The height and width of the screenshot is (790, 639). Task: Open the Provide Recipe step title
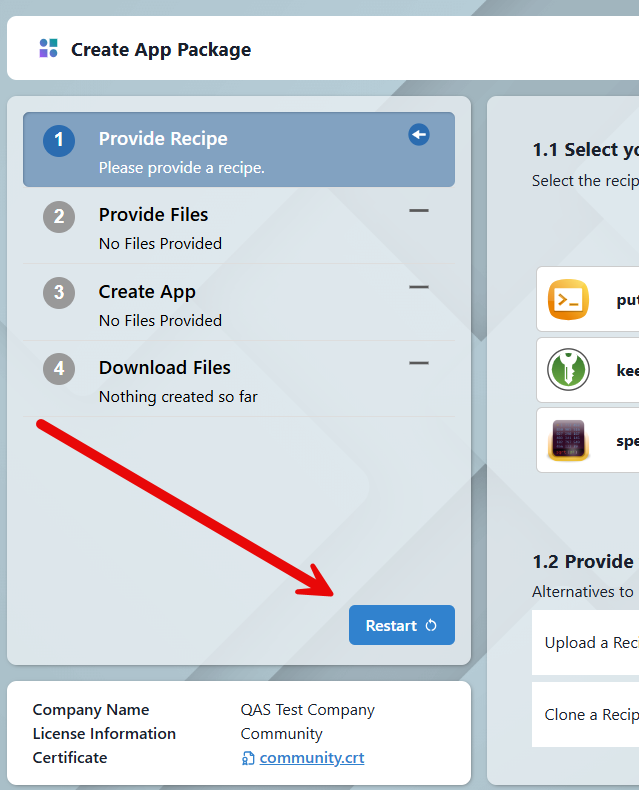point(163,139)
